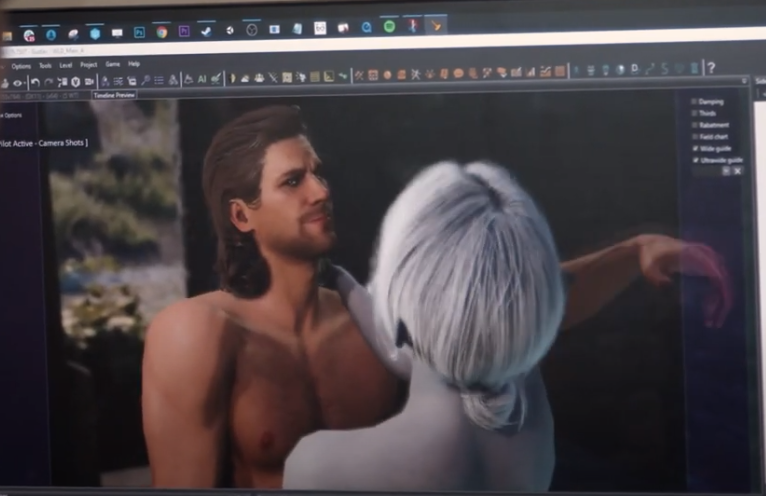Open Premiere Pro from the taskbar

184,32
